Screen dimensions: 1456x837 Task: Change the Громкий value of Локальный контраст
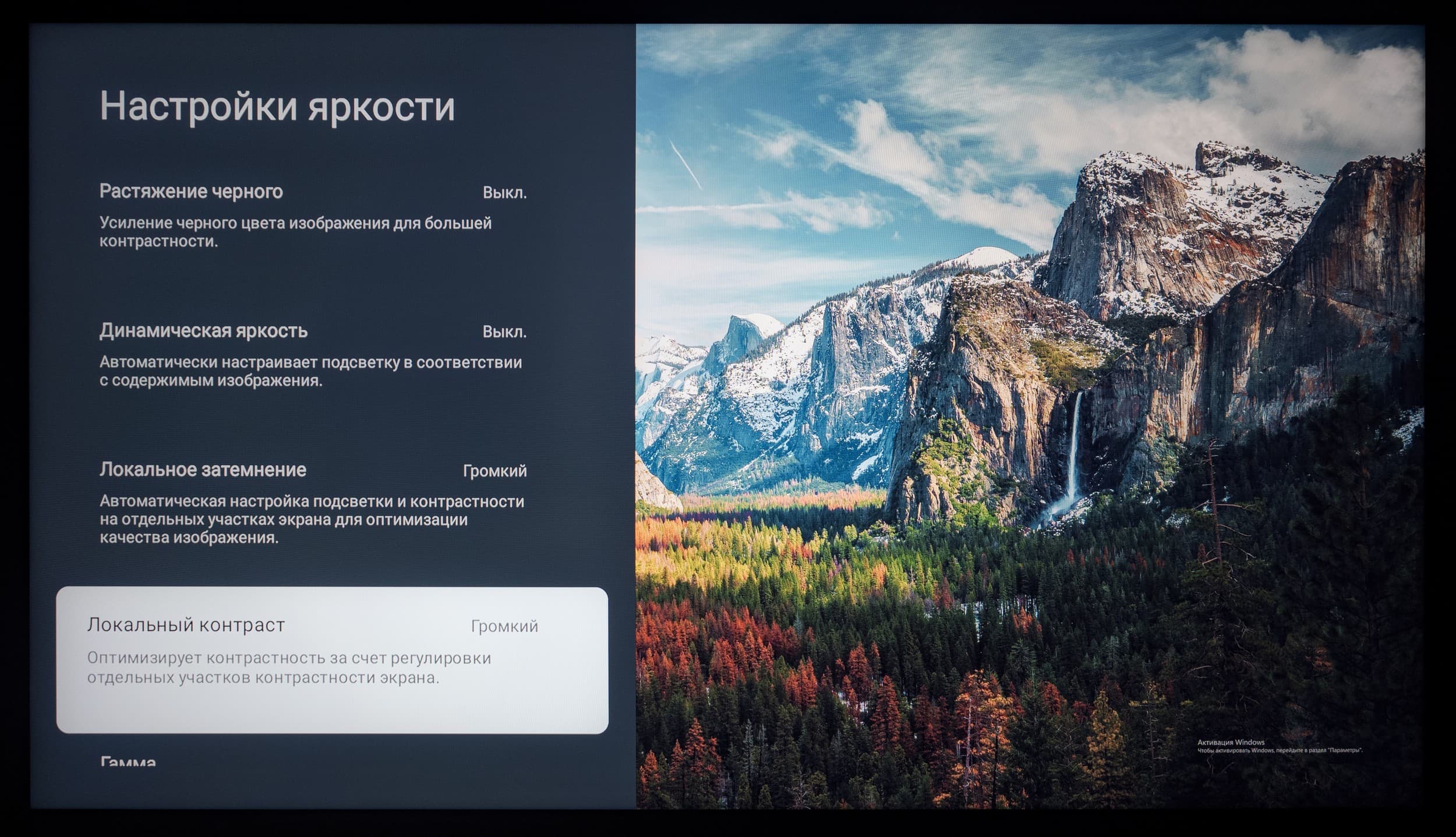point(504,627)
